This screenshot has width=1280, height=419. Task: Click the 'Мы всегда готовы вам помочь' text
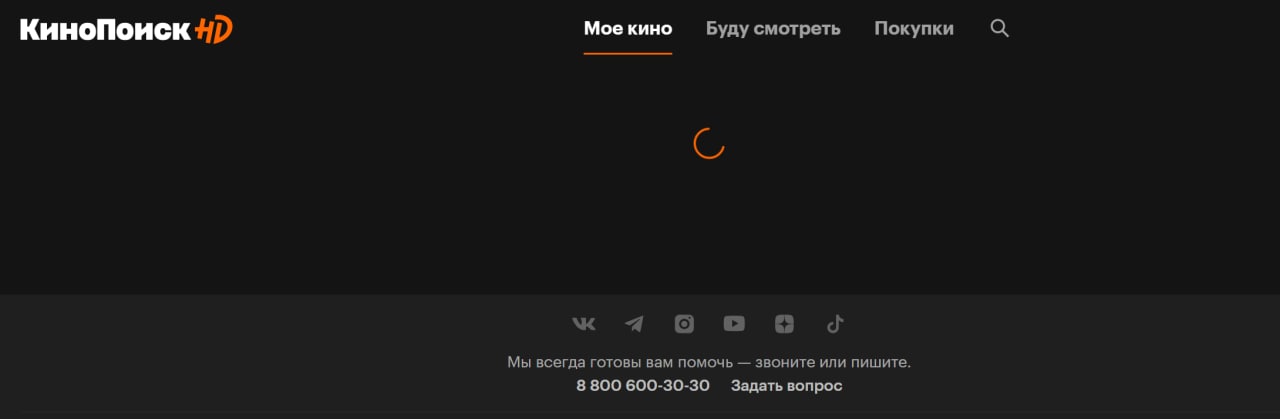[x=620, y=362]
